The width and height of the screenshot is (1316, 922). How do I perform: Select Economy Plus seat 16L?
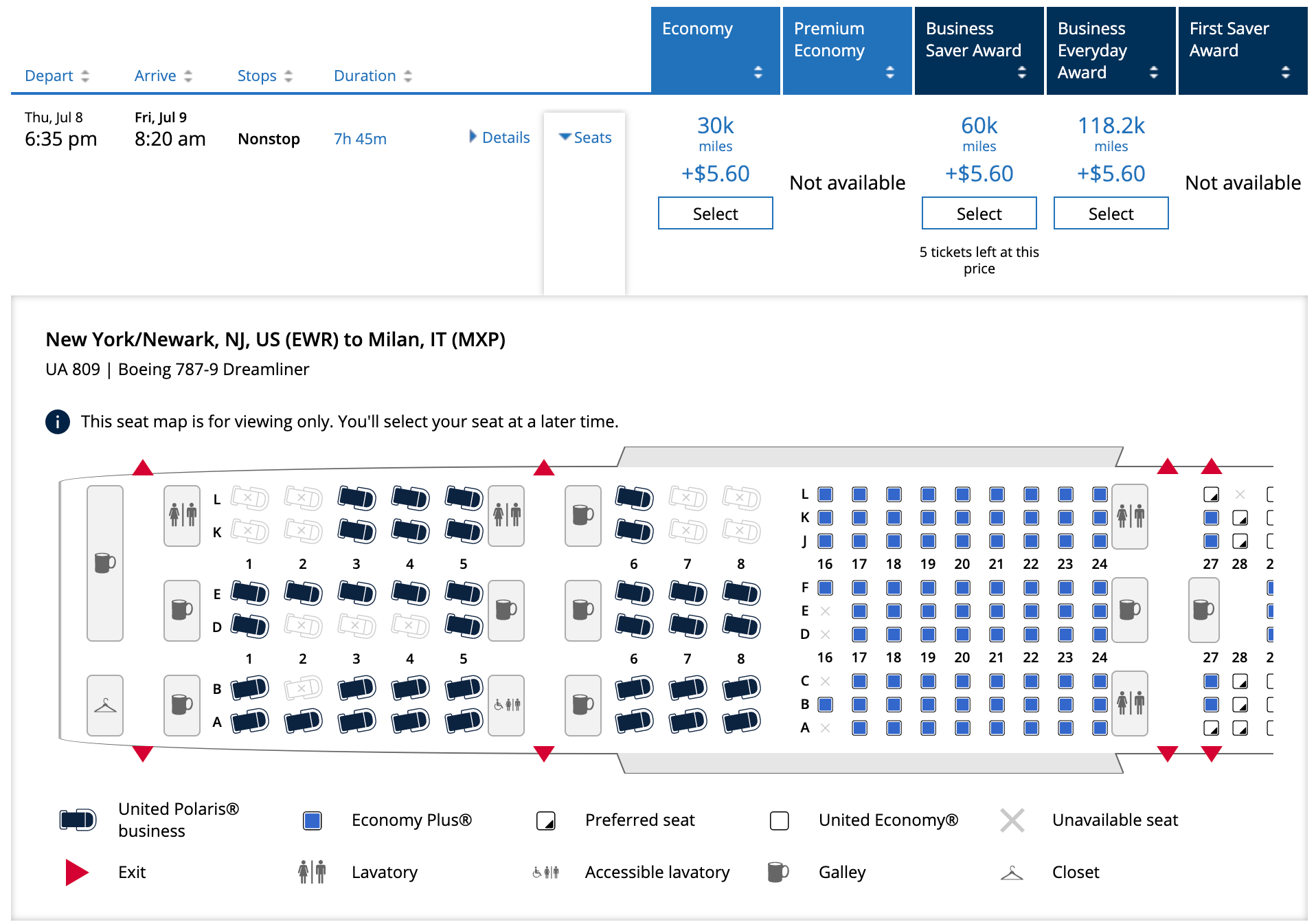click(x=826, y=494)
